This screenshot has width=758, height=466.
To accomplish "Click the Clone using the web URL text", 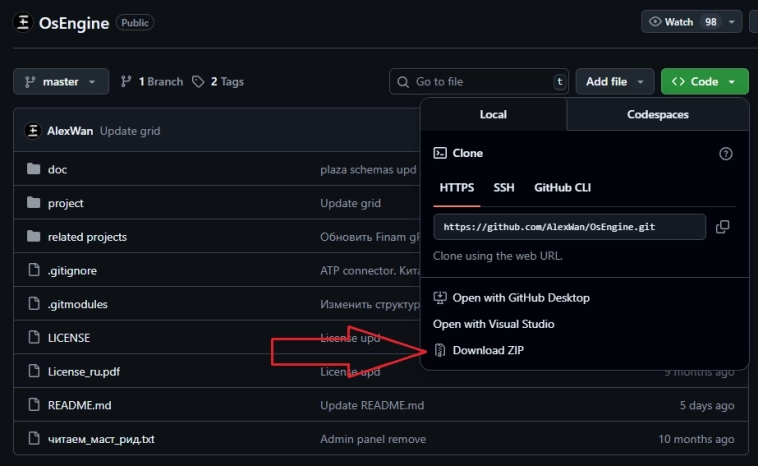I will point(497,256).
